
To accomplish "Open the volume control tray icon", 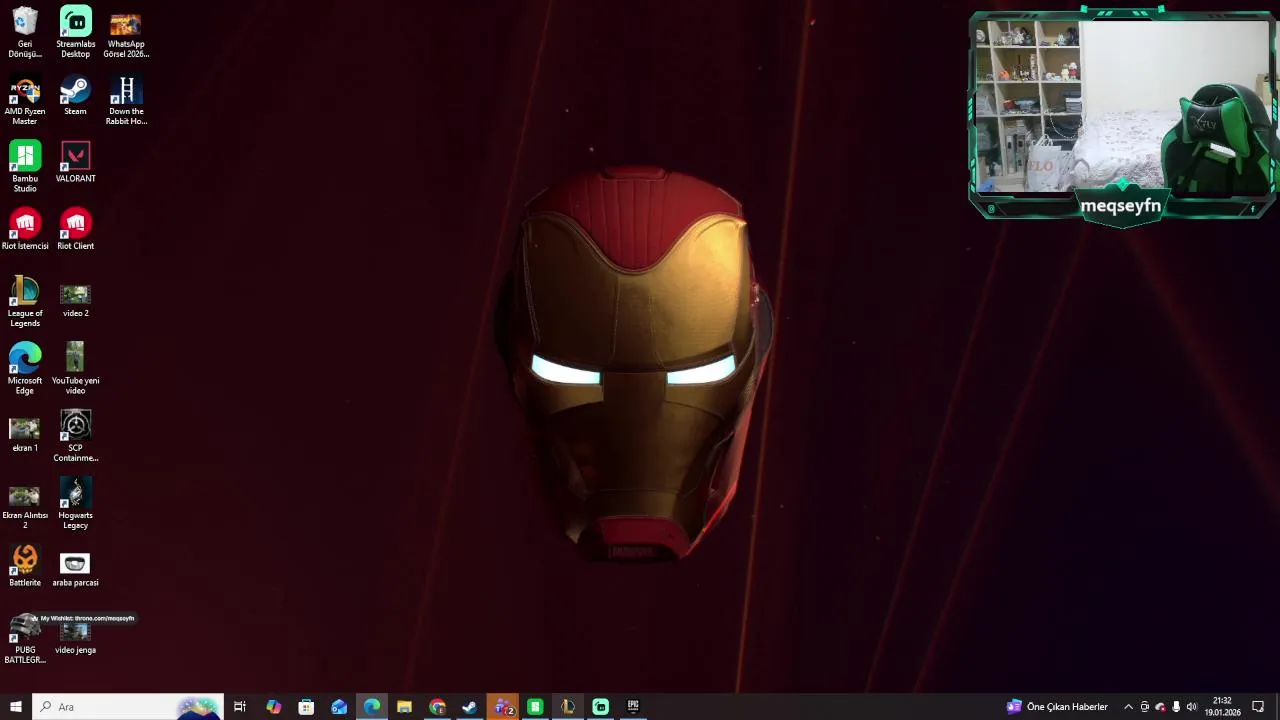I will tap(1191, 707).
